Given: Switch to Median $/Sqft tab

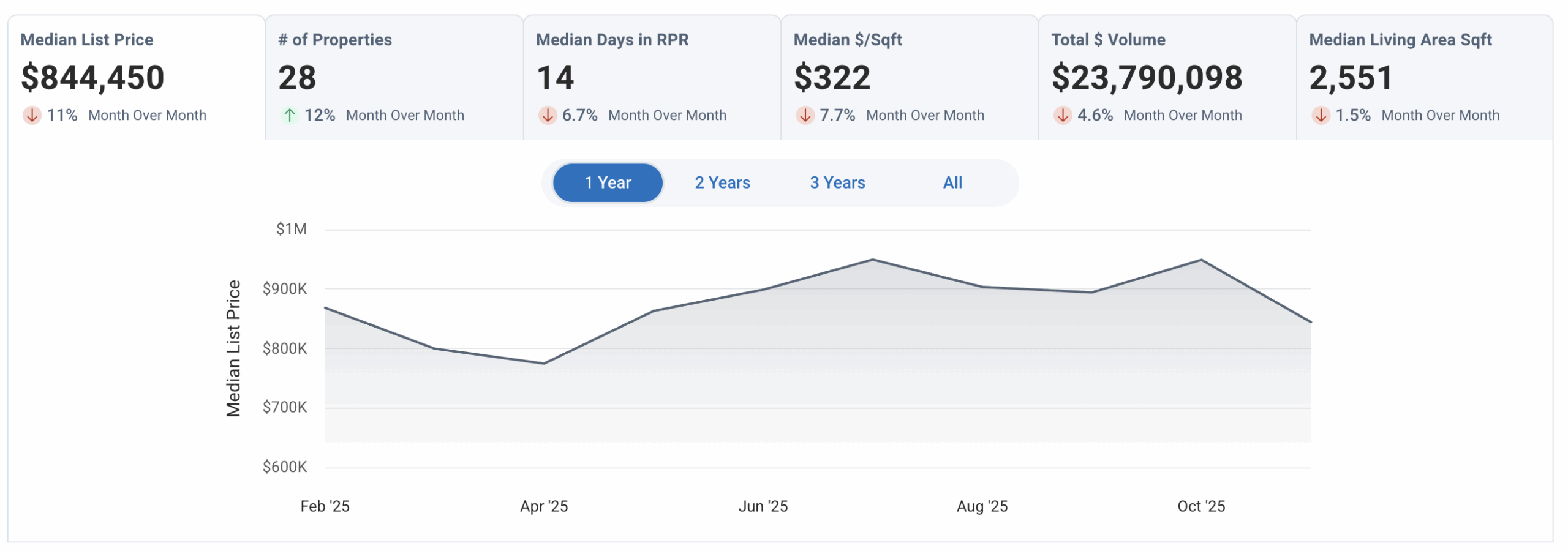Looking at the screenshot, I should [910, 77].
